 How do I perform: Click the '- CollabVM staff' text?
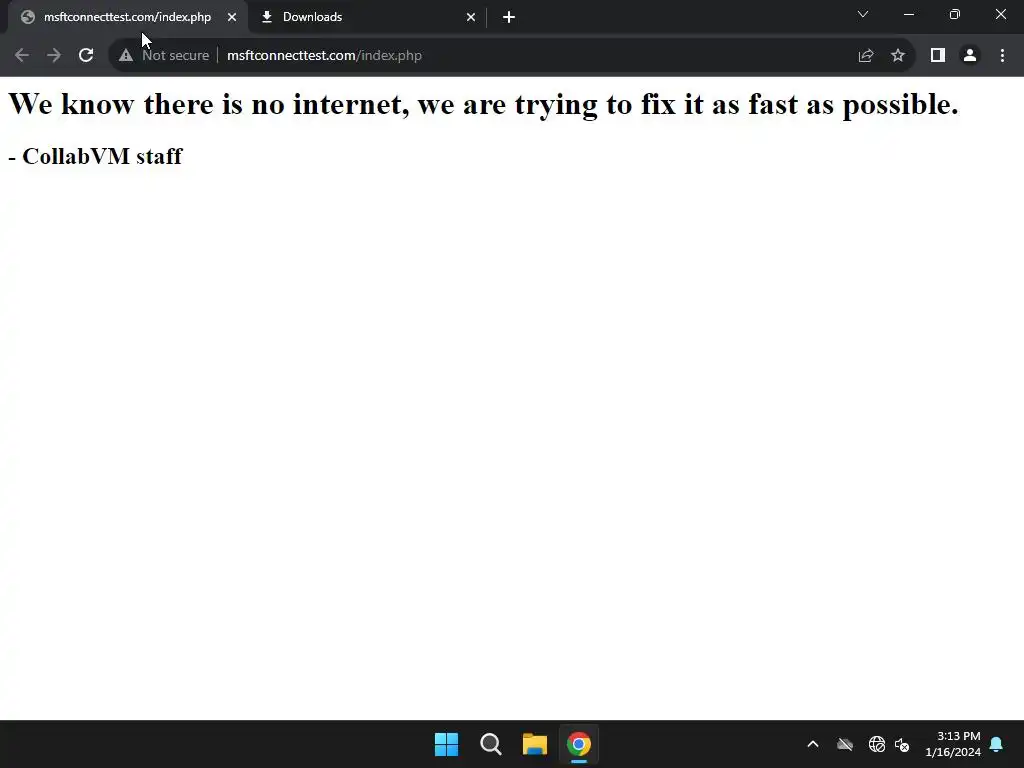pyautogui.click(x=95, y=156)
